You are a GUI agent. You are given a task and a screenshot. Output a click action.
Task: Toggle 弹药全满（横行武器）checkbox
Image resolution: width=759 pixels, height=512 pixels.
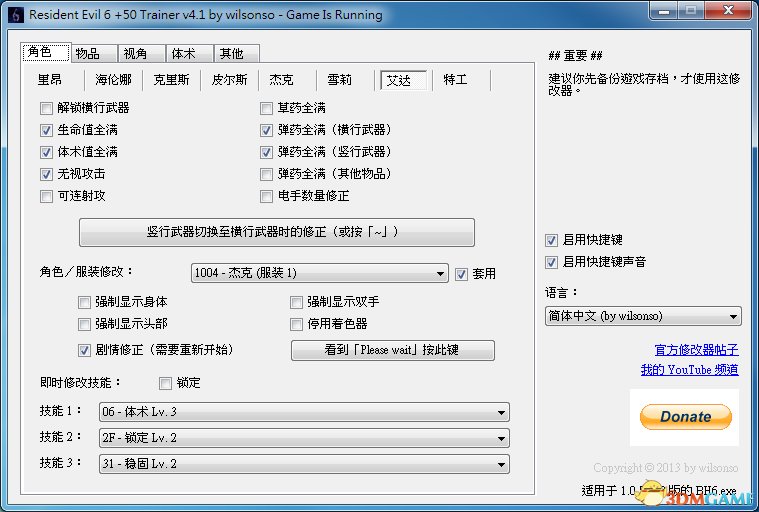266,130
